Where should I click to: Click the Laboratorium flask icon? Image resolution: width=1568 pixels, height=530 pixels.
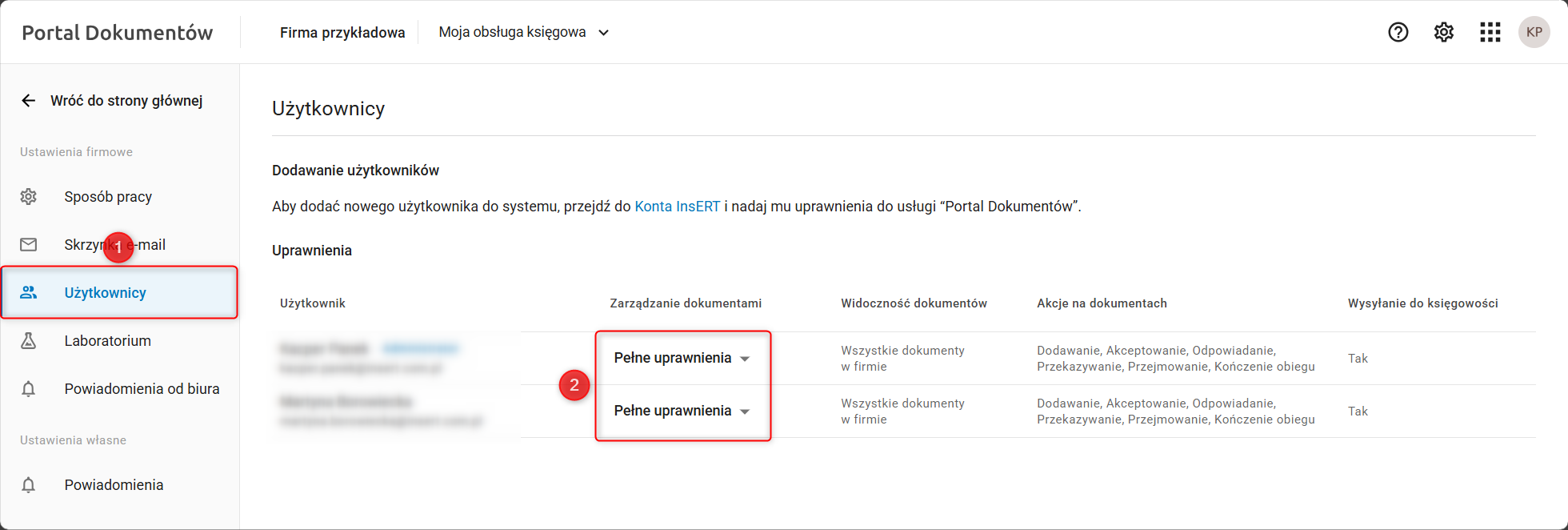pos(29,340)
